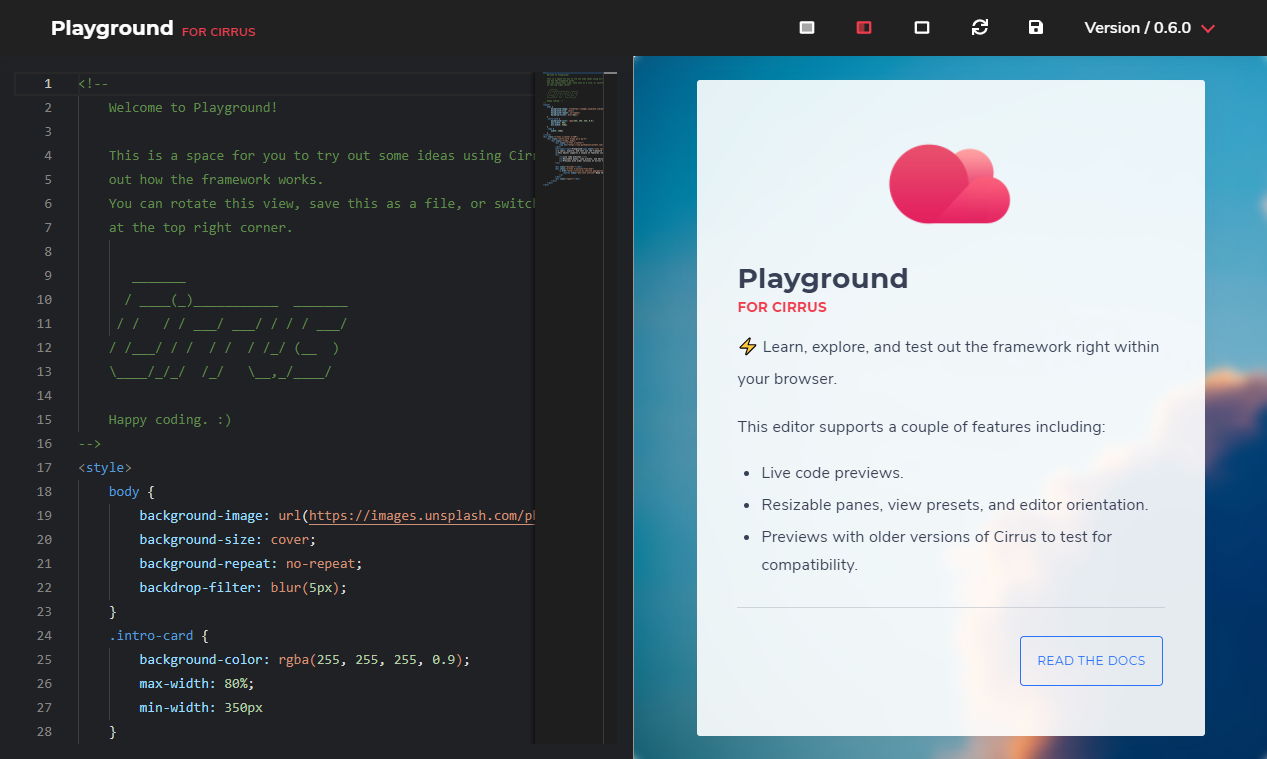Click line number 17 in the gutter
1267x759 pixels.
click(x=44, y=468)
